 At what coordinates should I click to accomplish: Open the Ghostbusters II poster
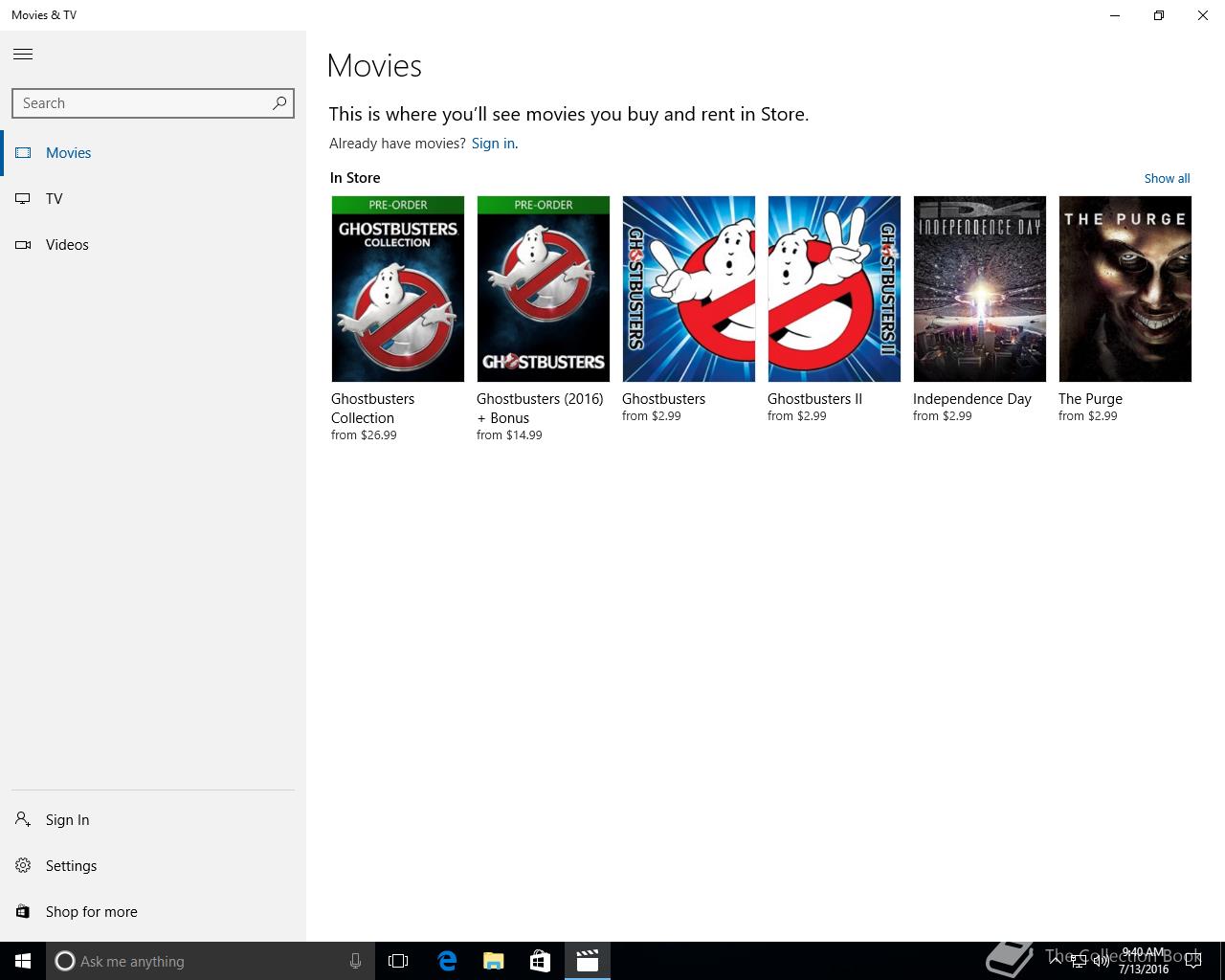tap(835, 289)
